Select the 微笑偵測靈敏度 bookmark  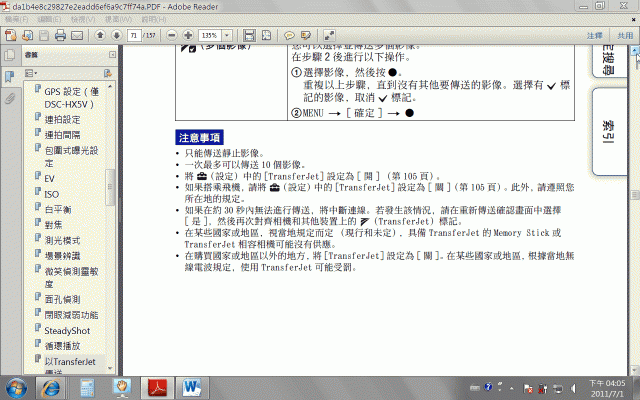tap(71, 278)
